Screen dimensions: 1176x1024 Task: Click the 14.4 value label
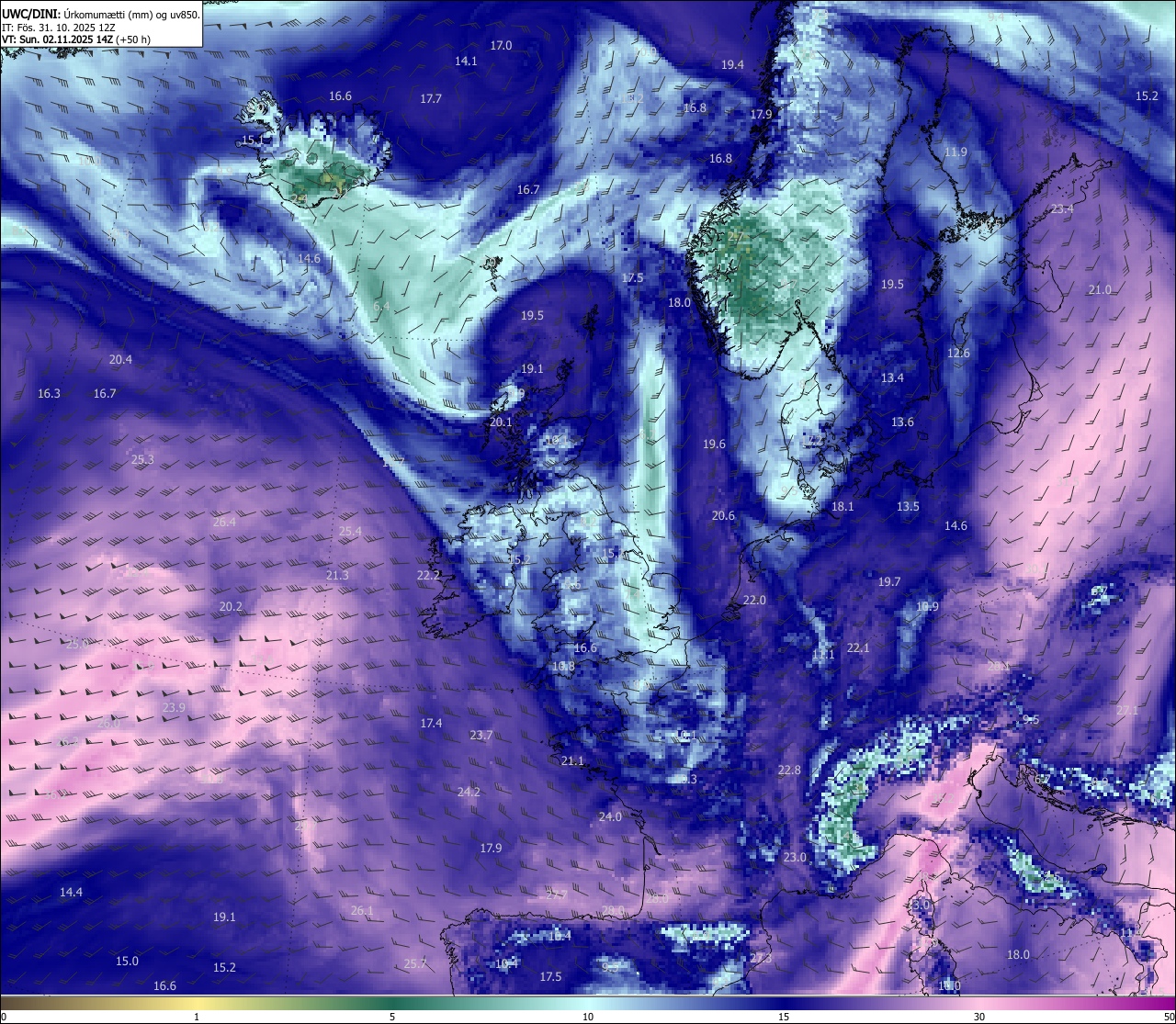(71, 892)
